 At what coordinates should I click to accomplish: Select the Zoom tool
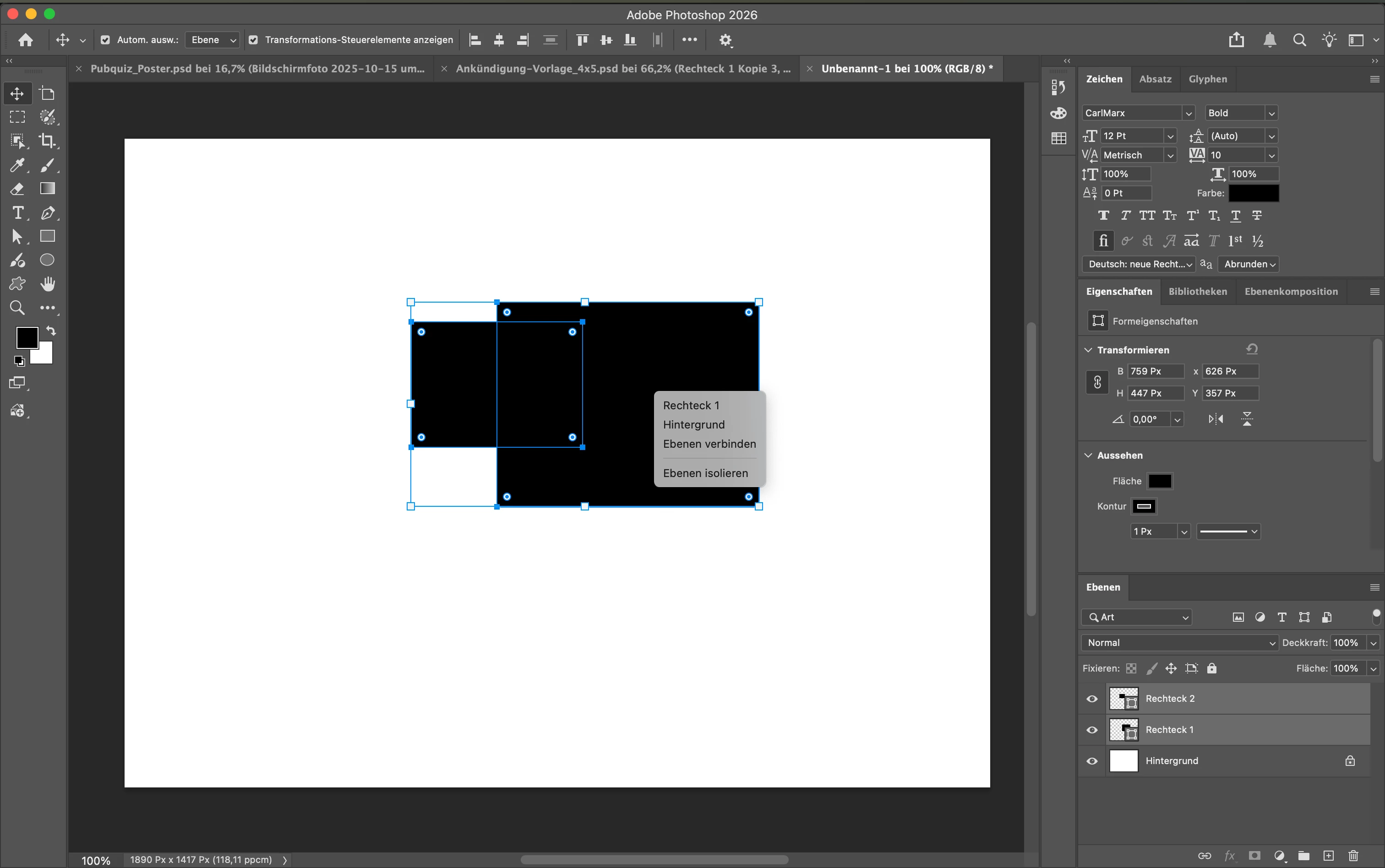point(17,308)
